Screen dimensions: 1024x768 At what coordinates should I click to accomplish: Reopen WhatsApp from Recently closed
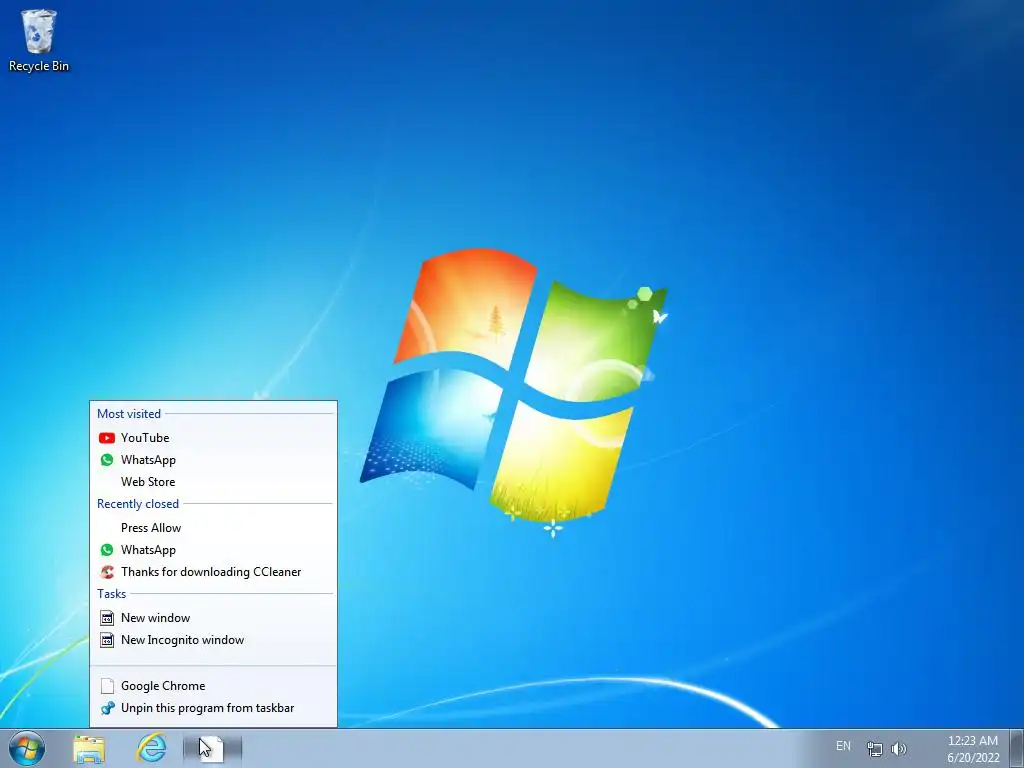(x=213, y=550)
